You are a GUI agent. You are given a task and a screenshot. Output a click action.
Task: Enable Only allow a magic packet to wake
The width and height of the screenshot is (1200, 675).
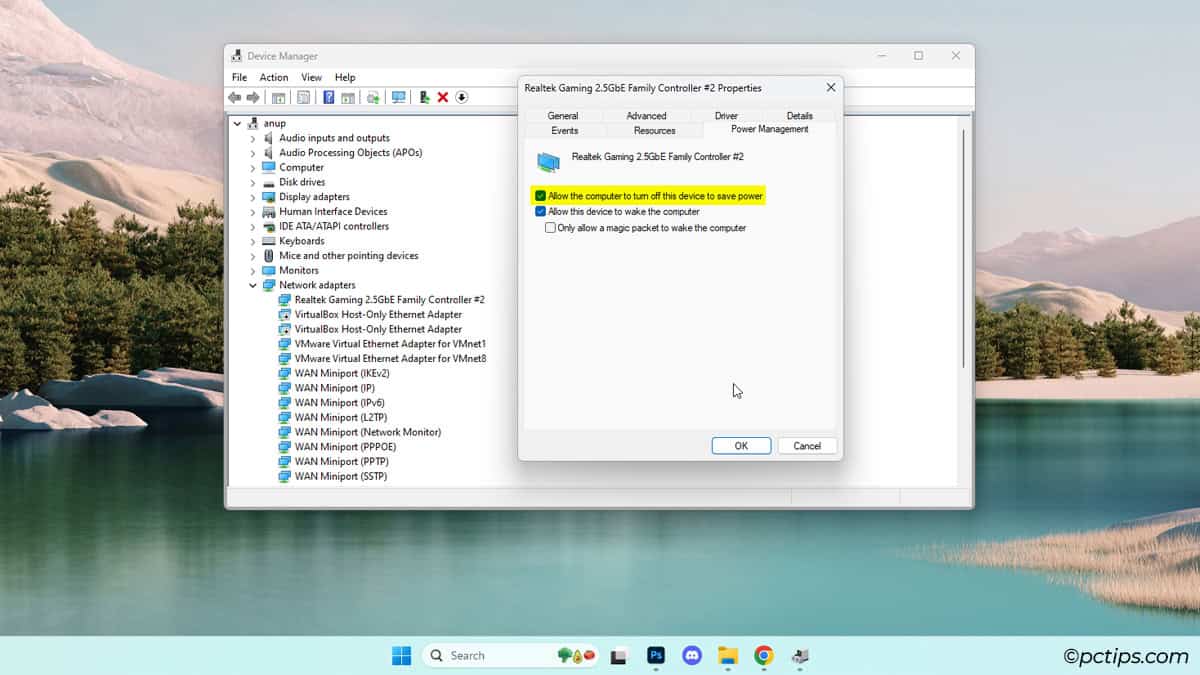point(550,228)
